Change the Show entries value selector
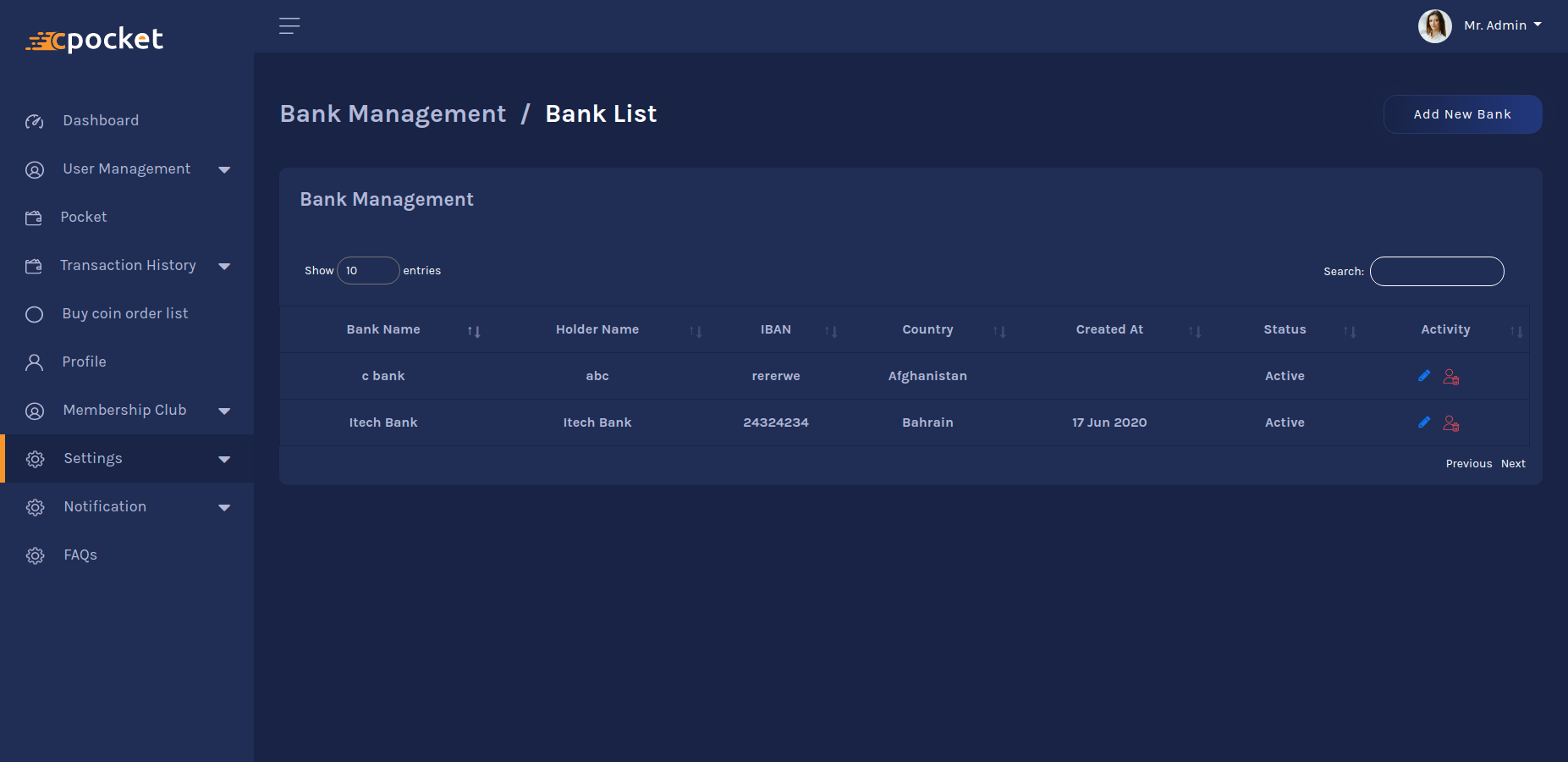 coord(367,270)
